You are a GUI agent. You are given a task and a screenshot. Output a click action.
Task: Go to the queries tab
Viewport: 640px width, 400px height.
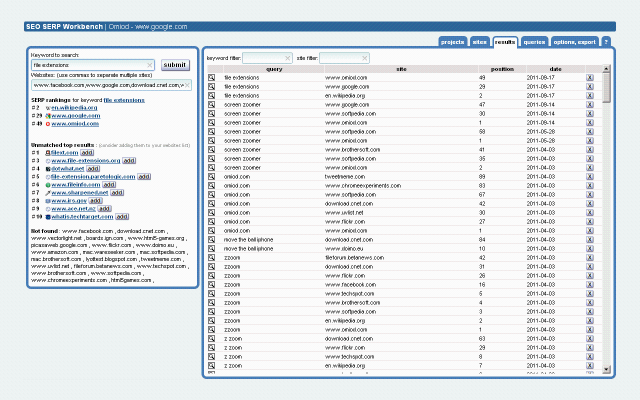[x=534, y=42]
